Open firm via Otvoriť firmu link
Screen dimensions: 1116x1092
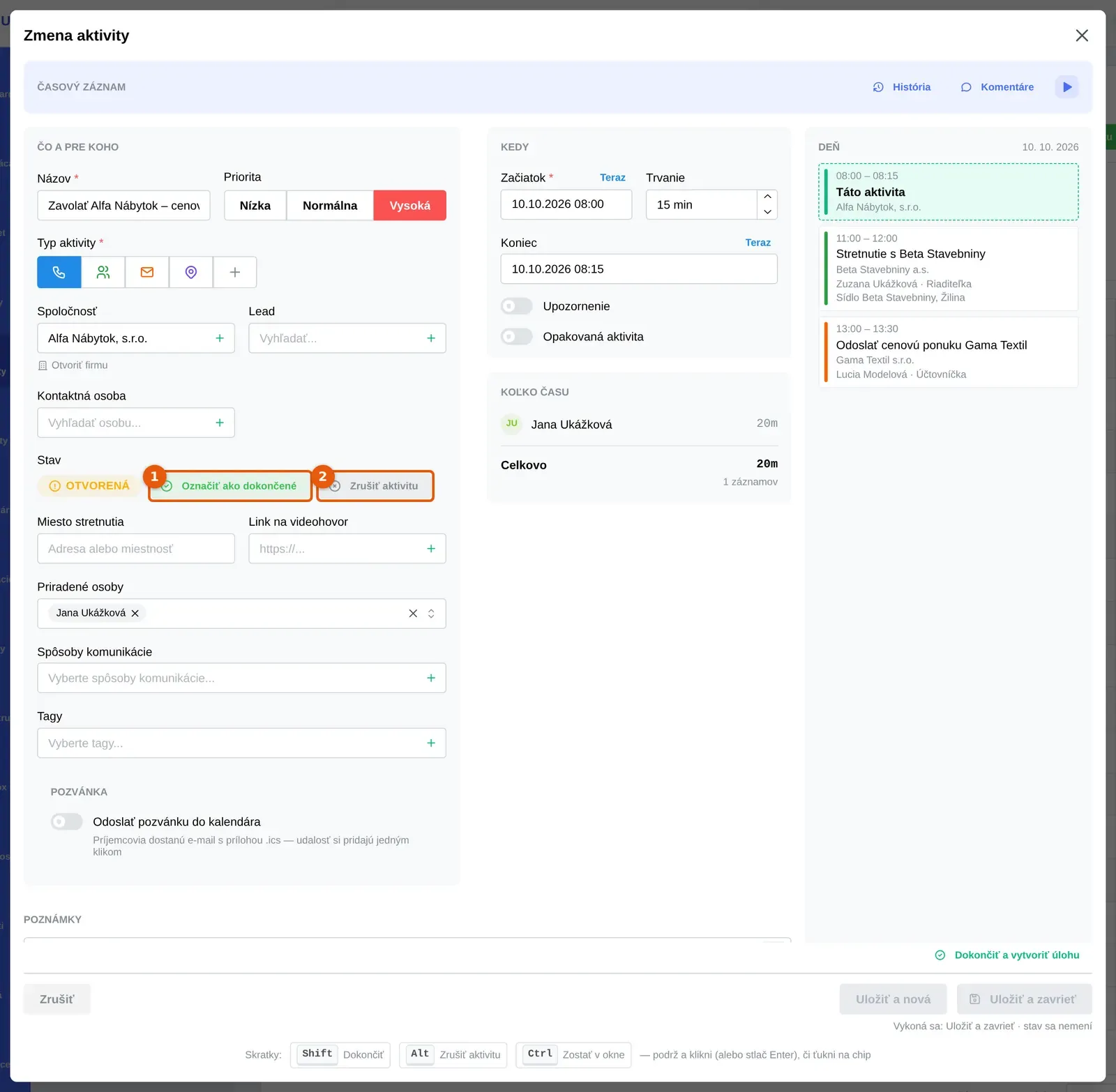pos(73,365)
